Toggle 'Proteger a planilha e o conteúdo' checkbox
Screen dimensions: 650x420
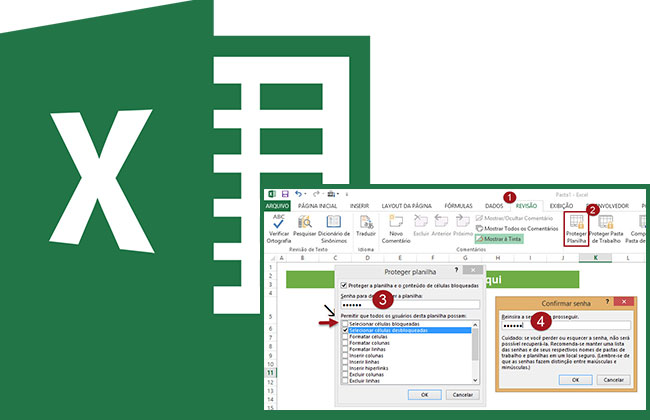(x=344, y=285)
